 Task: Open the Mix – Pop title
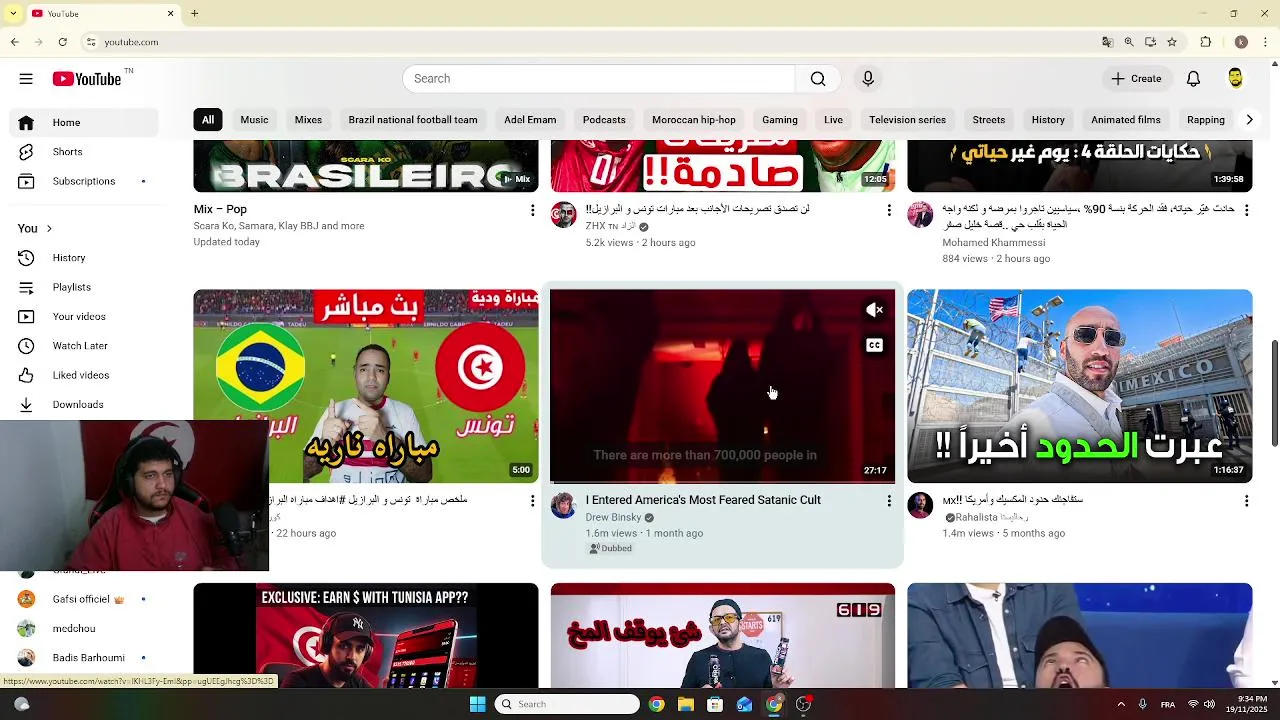(220, 210)
